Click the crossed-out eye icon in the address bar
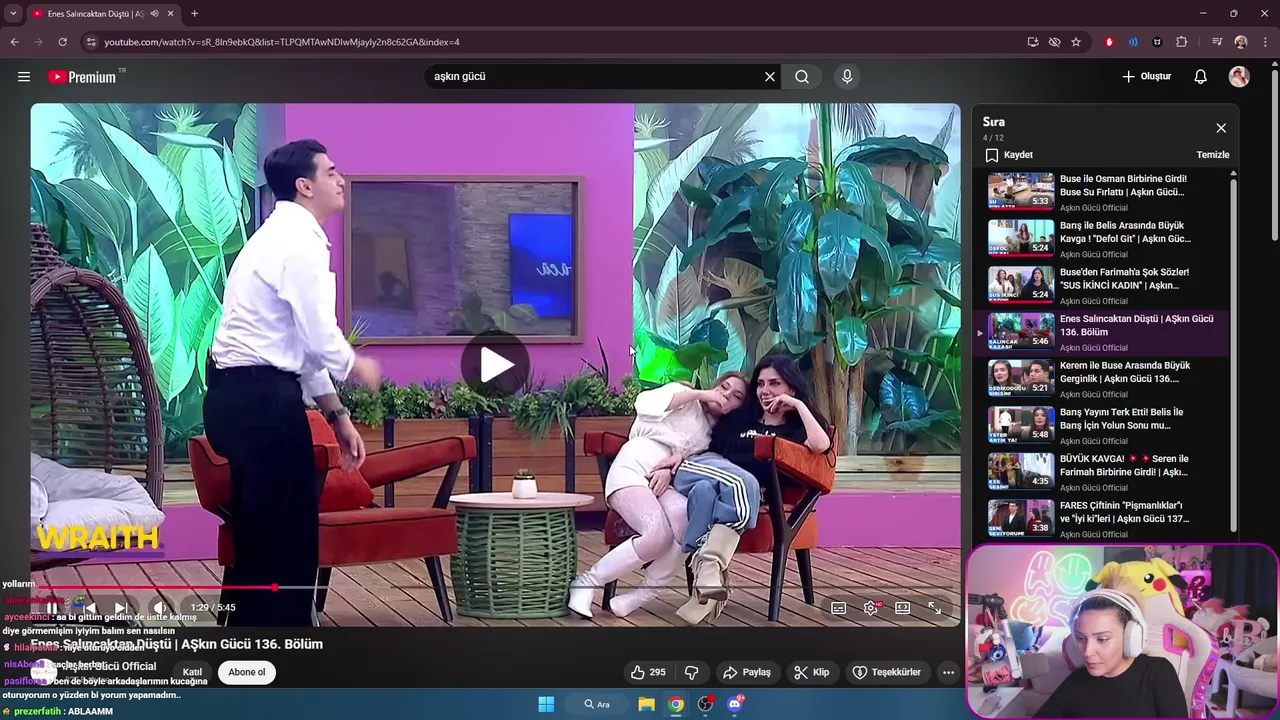Viewport: 1280px width, 720px height. point(1054,42)
